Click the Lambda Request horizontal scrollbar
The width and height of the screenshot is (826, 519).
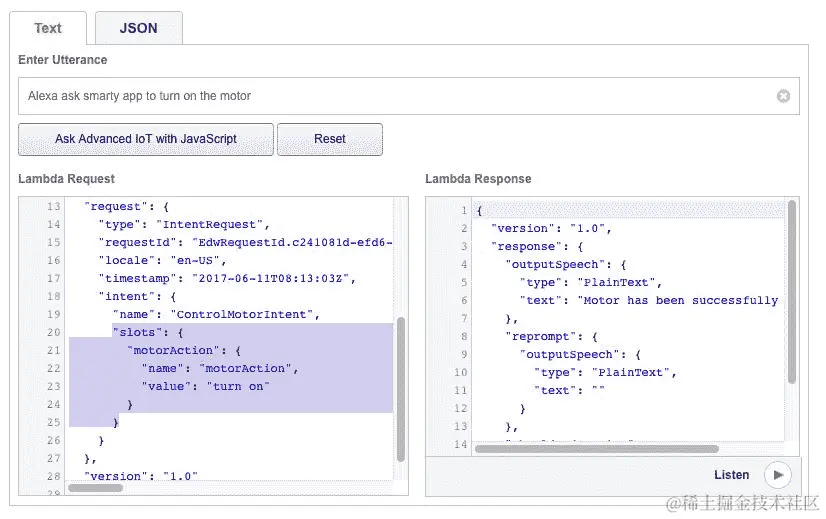(x=96, y=488)
